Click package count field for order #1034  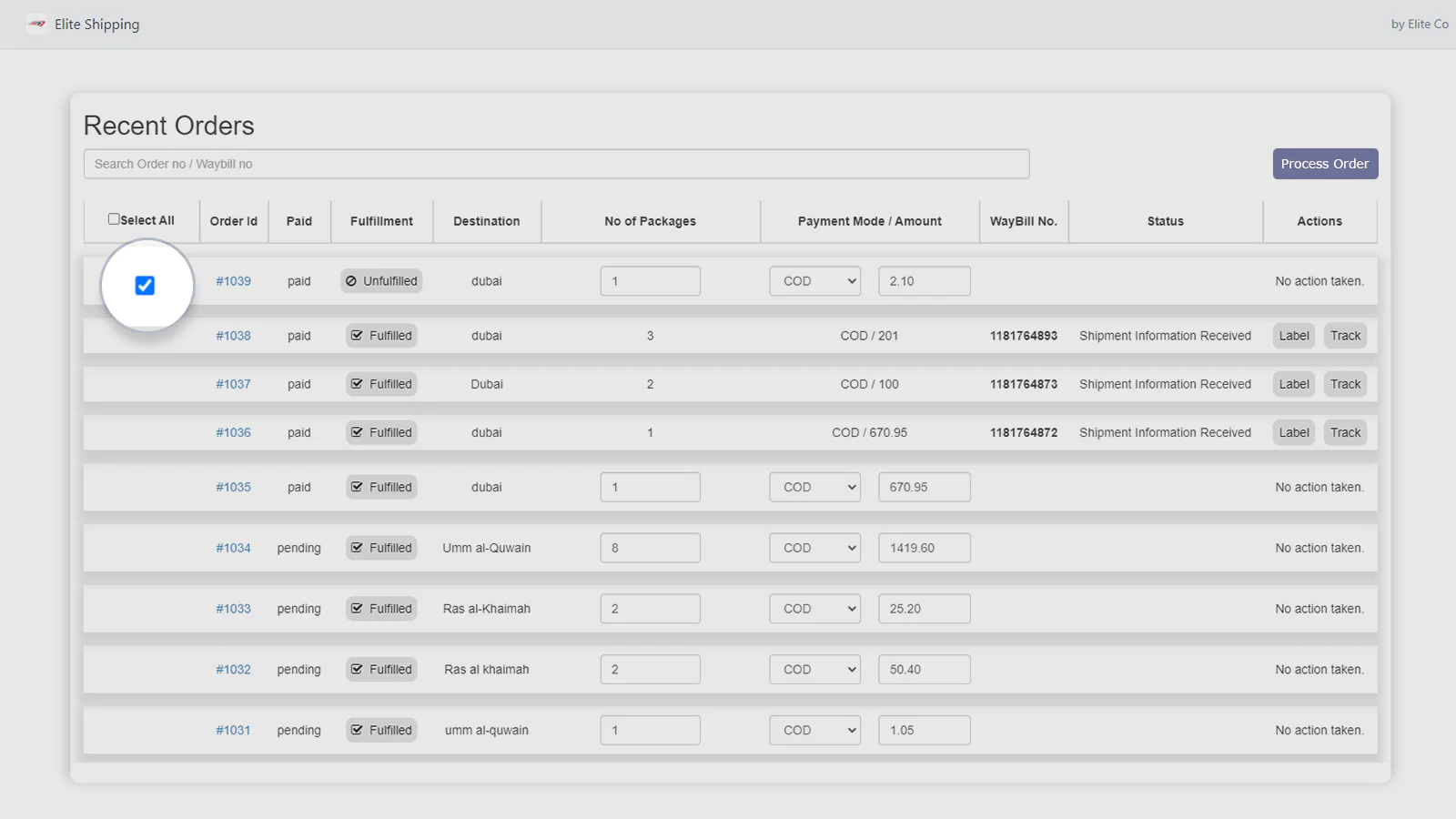click(x=650, y=548)
